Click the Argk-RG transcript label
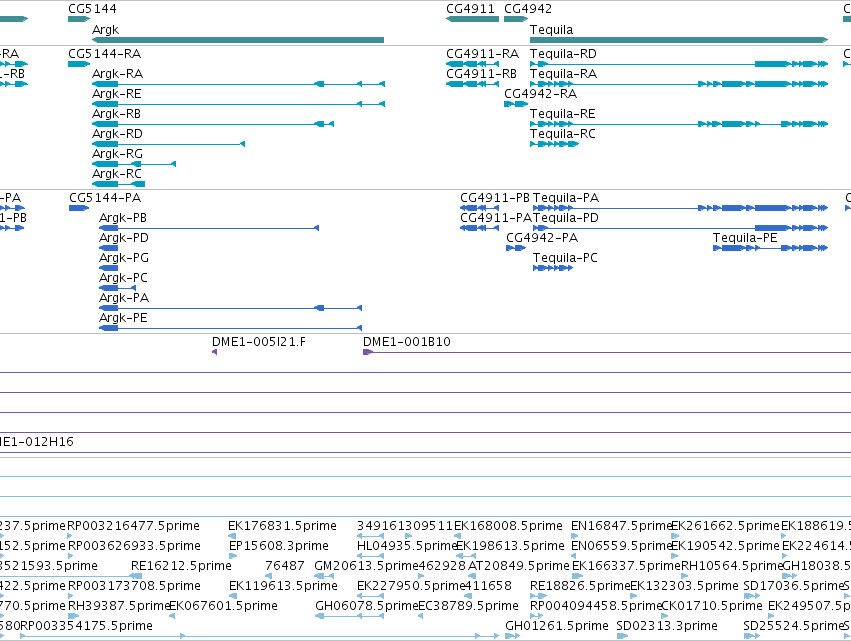Viewport: 851px width, 641px height. click(x=117, y=154)
